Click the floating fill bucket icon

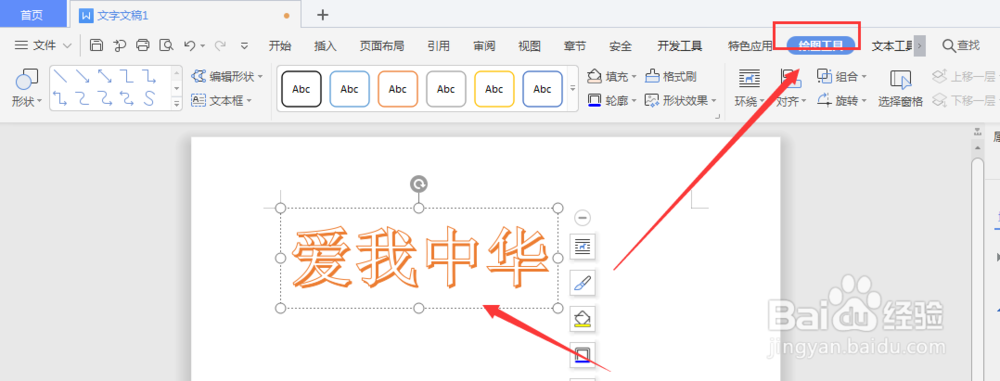pyautogui.click(x=582, y=318)
